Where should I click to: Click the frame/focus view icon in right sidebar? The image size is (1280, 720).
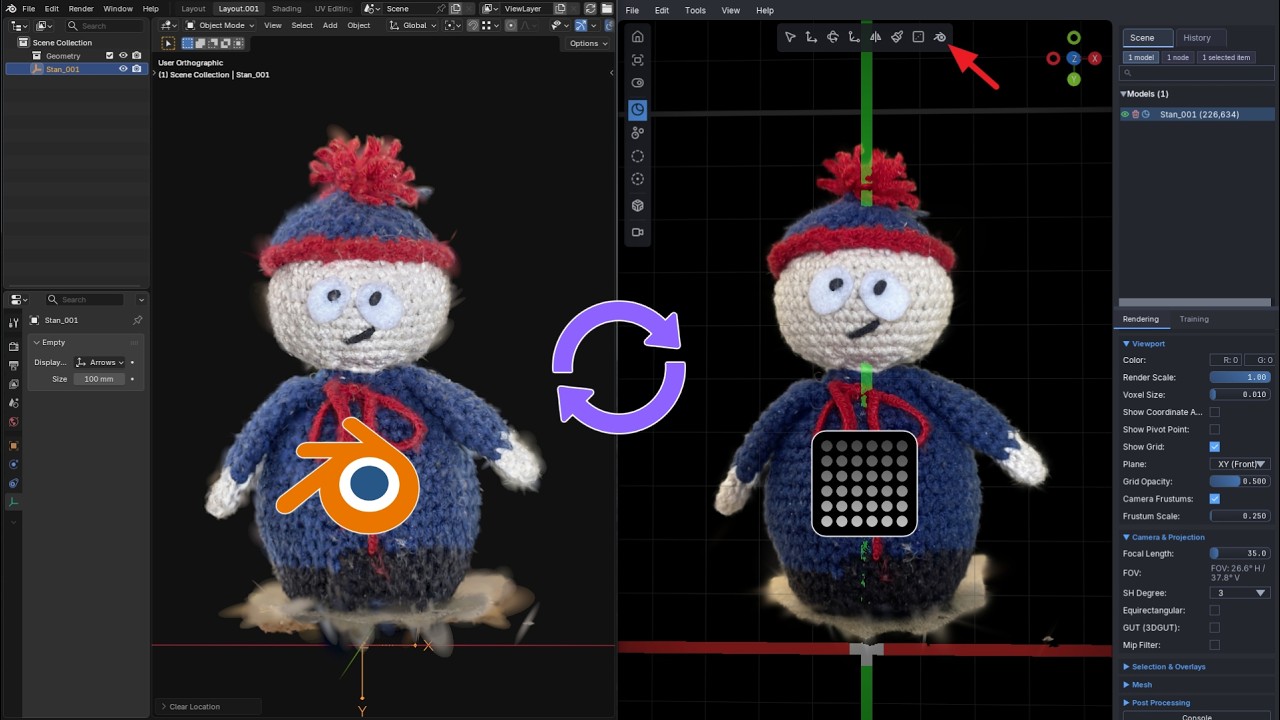pyautogui.click(x=637, y=60)
